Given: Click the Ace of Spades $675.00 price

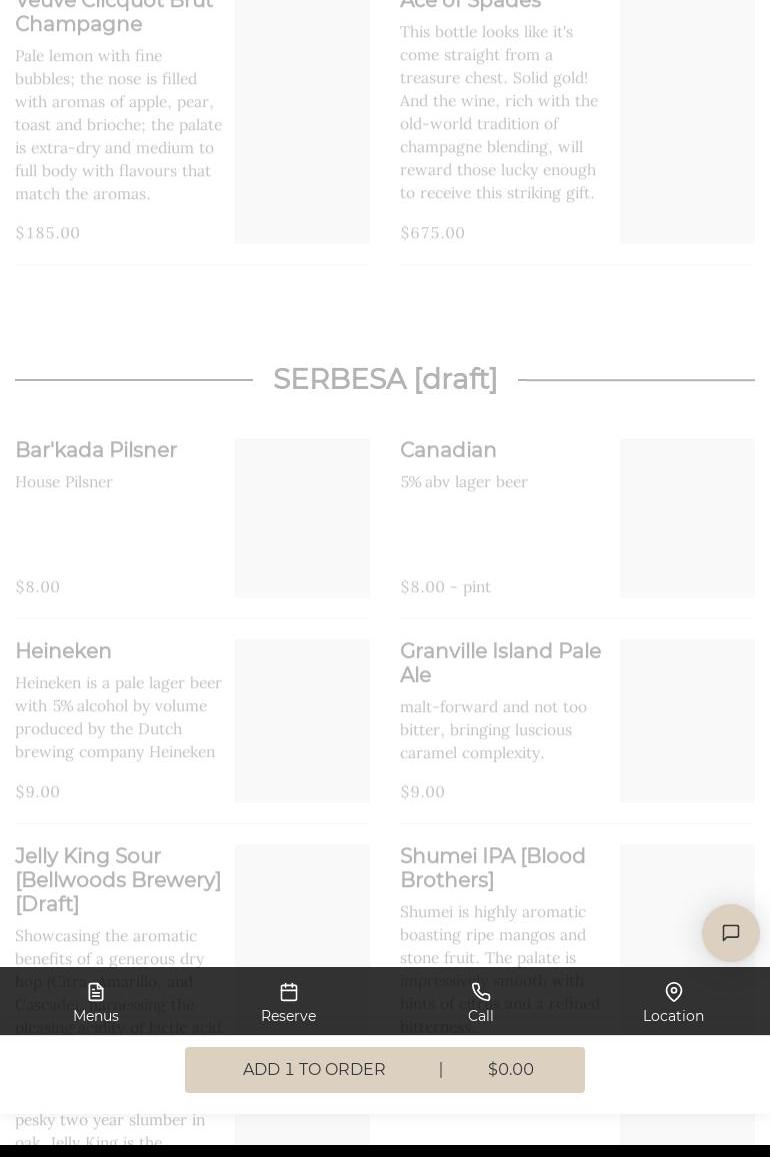Looking at the screenshot, I should point(433,233).
